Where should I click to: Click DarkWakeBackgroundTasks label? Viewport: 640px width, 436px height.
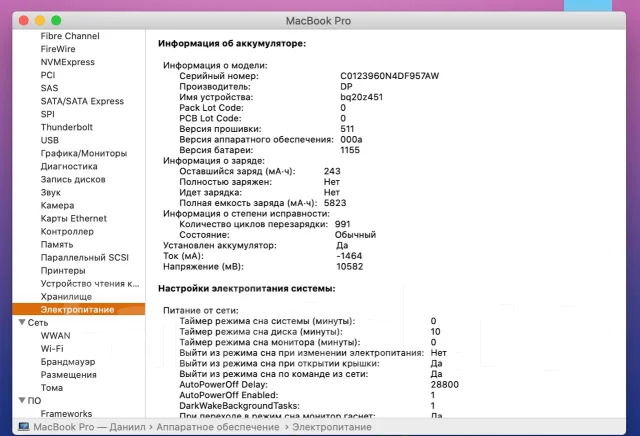pos(239,406)
